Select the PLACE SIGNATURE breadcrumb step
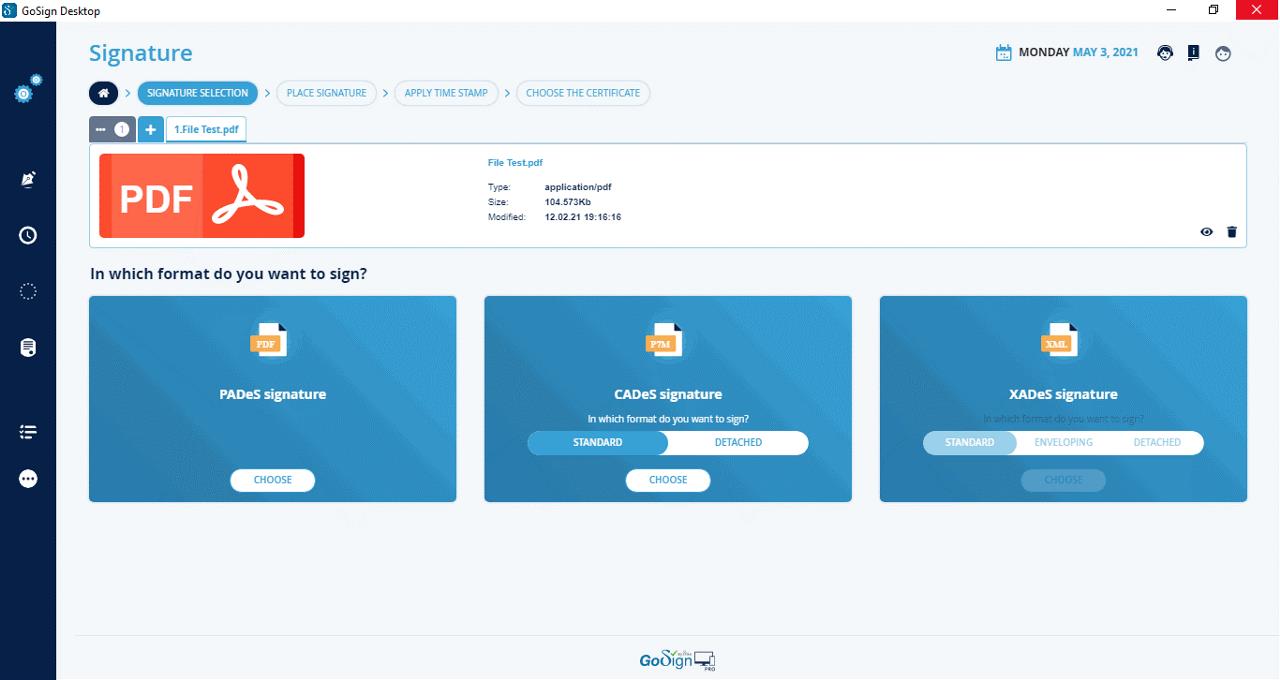The width and height of the screenshot is (1280, 680). [x=329, y=92]
